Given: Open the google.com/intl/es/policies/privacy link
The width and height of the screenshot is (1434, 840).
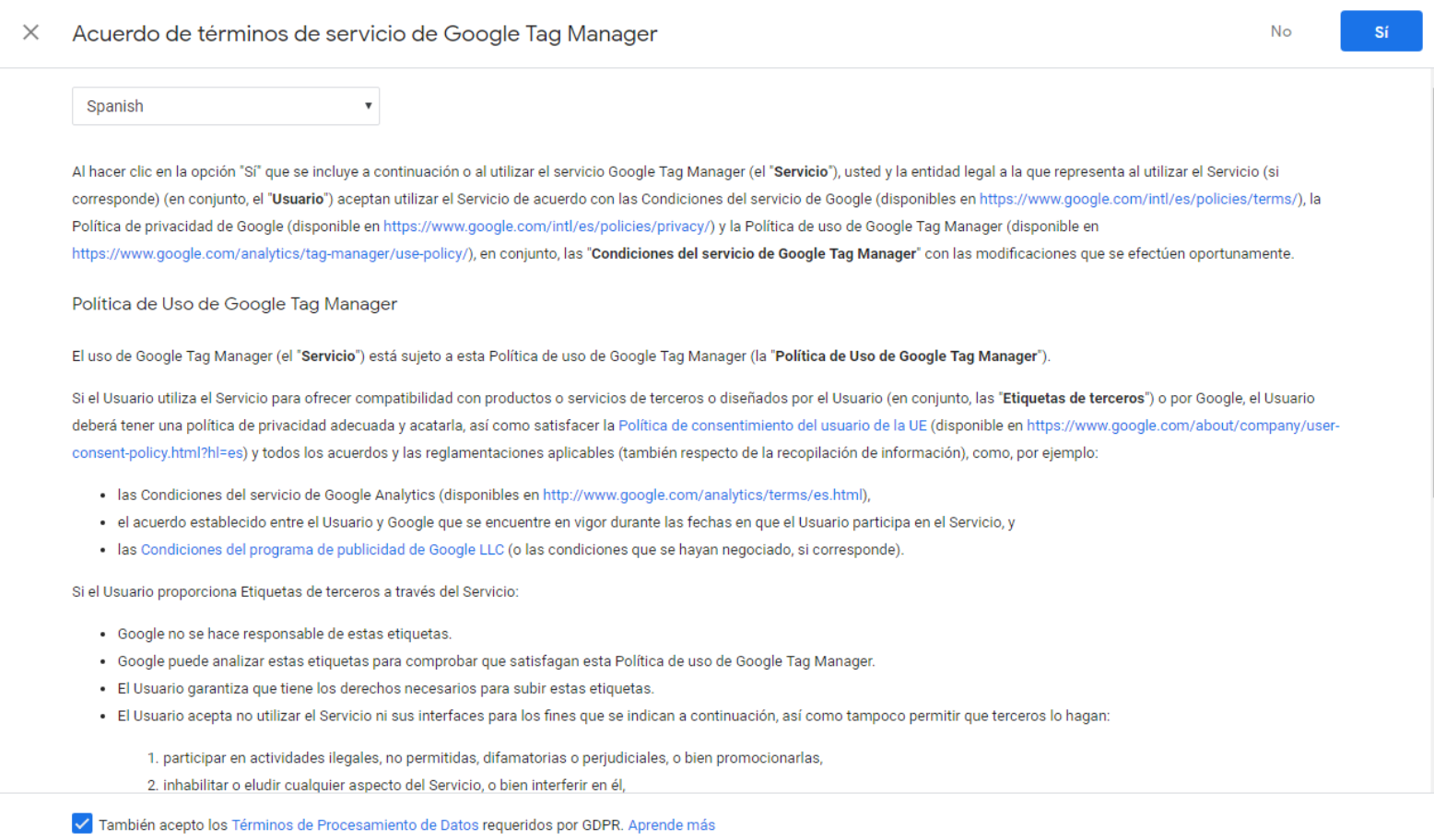Looking at the screenshot, I should [548, 227].
